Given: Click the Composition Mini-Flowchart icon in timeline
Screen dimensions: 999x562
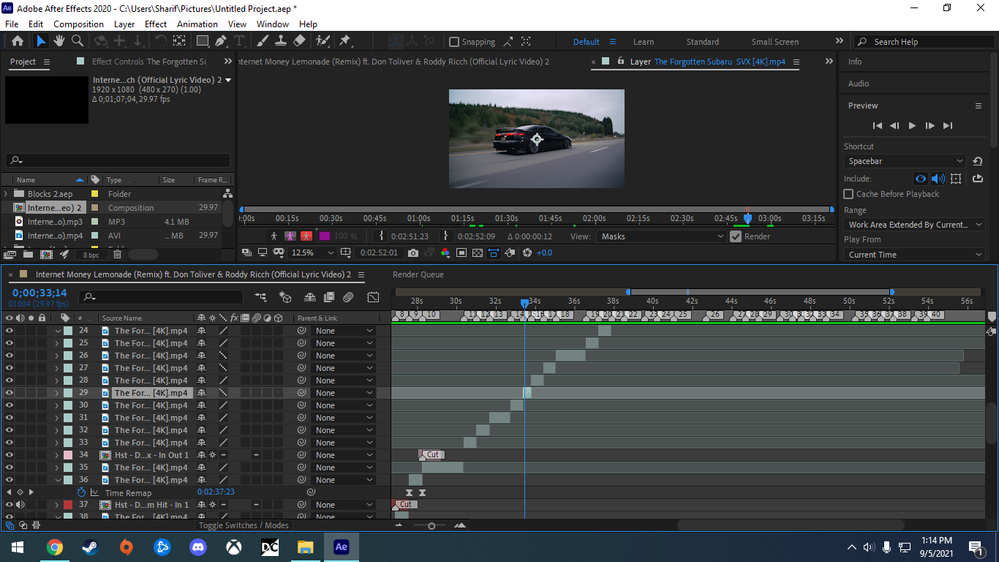Looking at the screenshot, I should click(x=261, y=297).
